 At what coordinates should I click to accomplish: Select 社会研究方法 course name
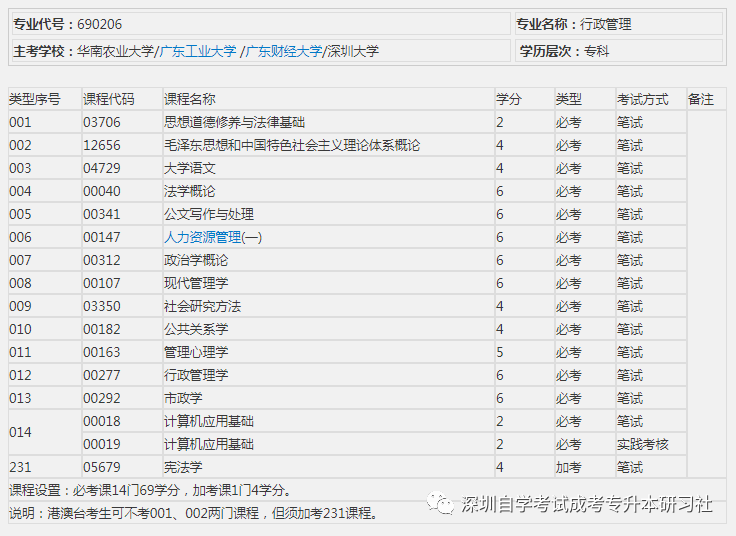click(202, 306)
